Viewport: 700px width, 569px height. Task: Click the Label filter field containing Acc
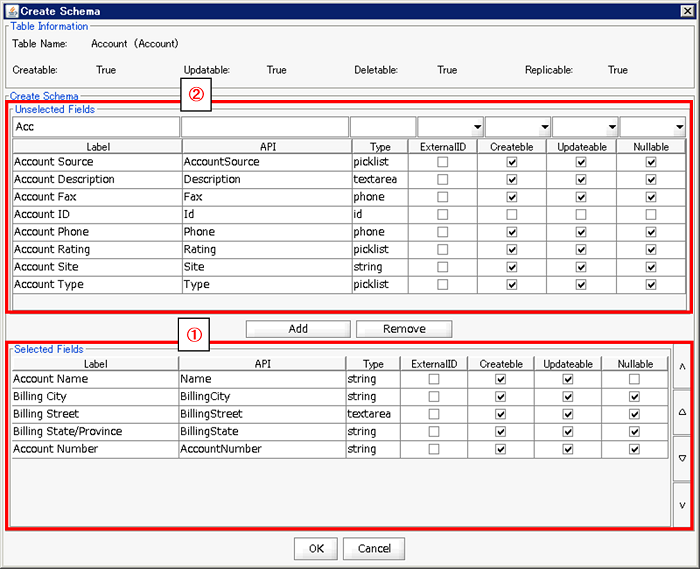click(95, 128)
